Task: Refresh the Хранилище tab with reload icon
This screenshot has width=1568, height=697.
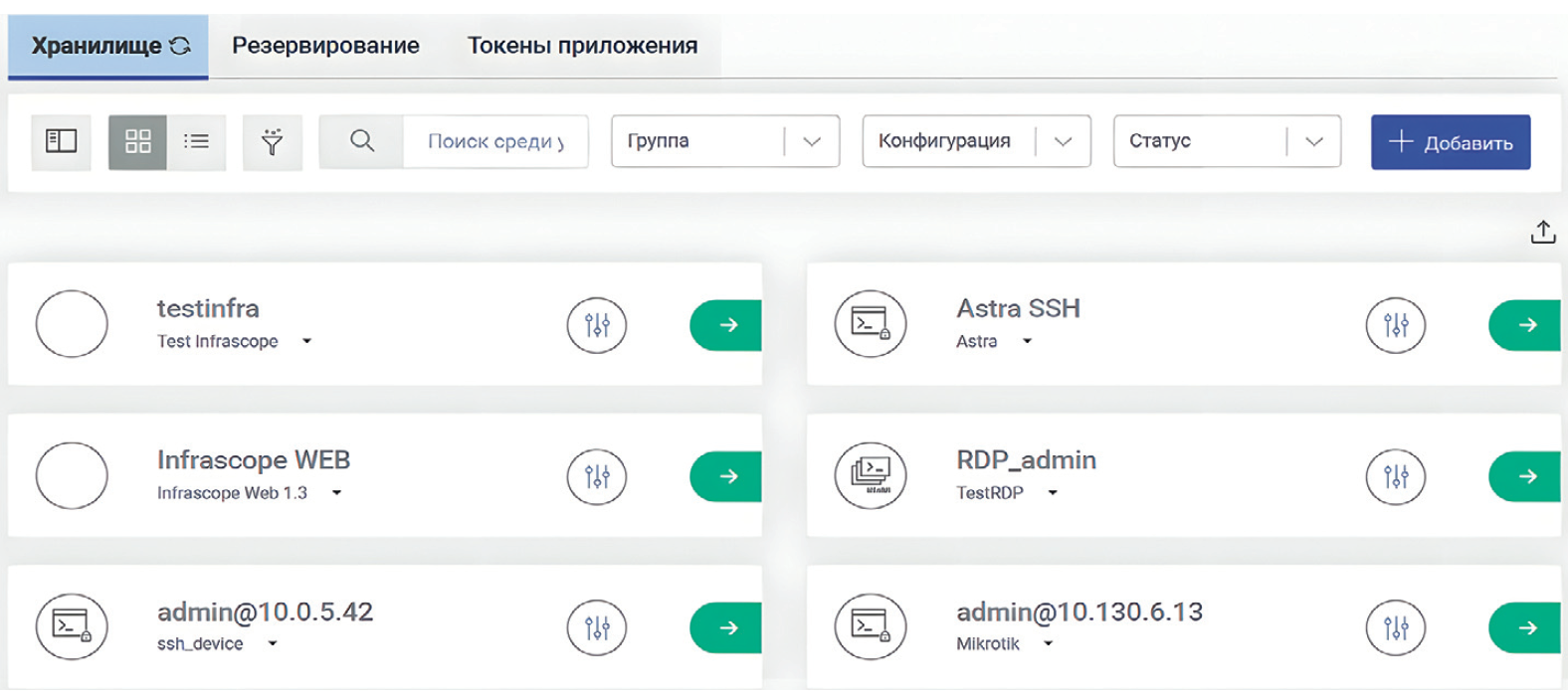Action: click(180, 46)
